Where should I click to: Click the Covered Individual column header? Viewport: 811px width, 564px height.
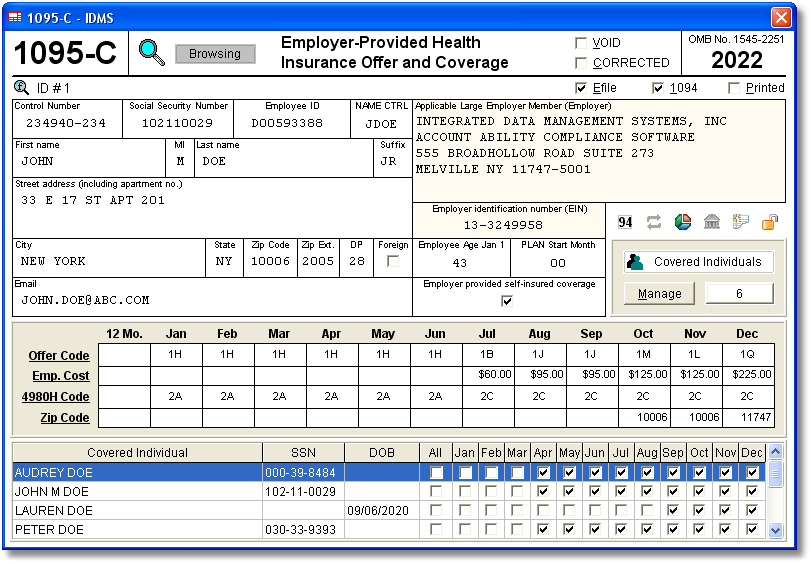(x=138, y=453)
